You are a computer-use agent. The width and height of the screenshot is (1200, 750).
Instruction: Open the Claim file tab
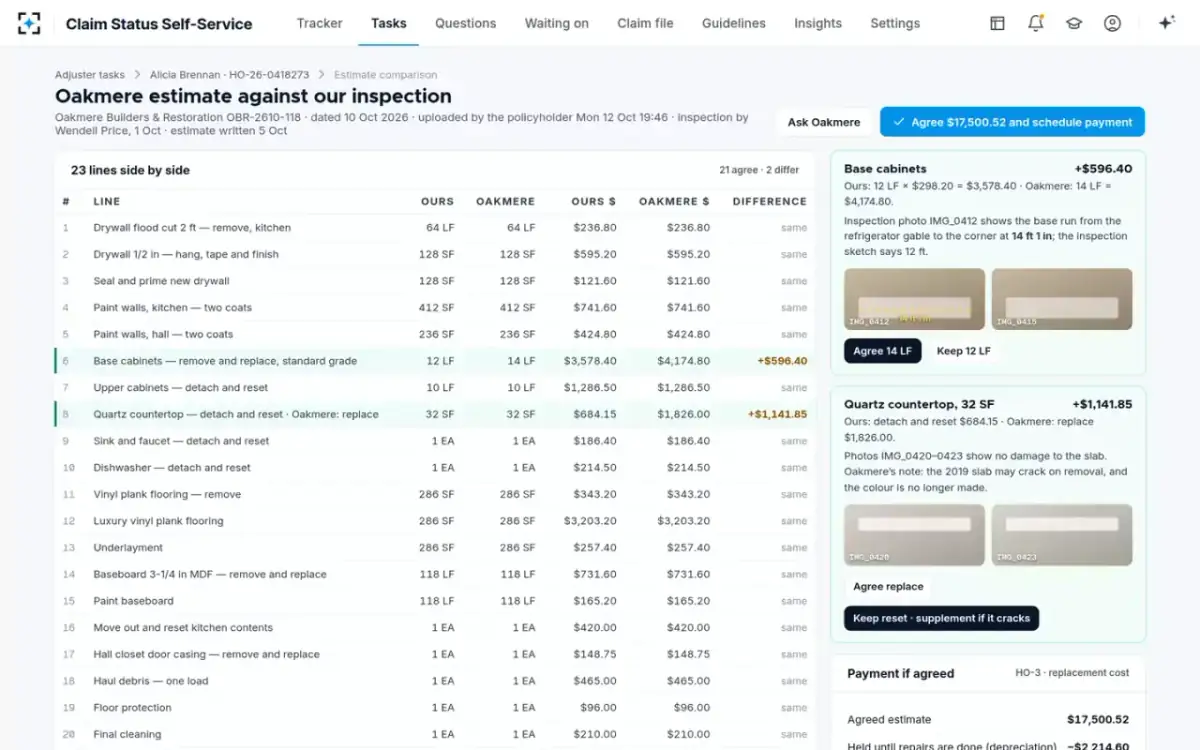(645, 23)
